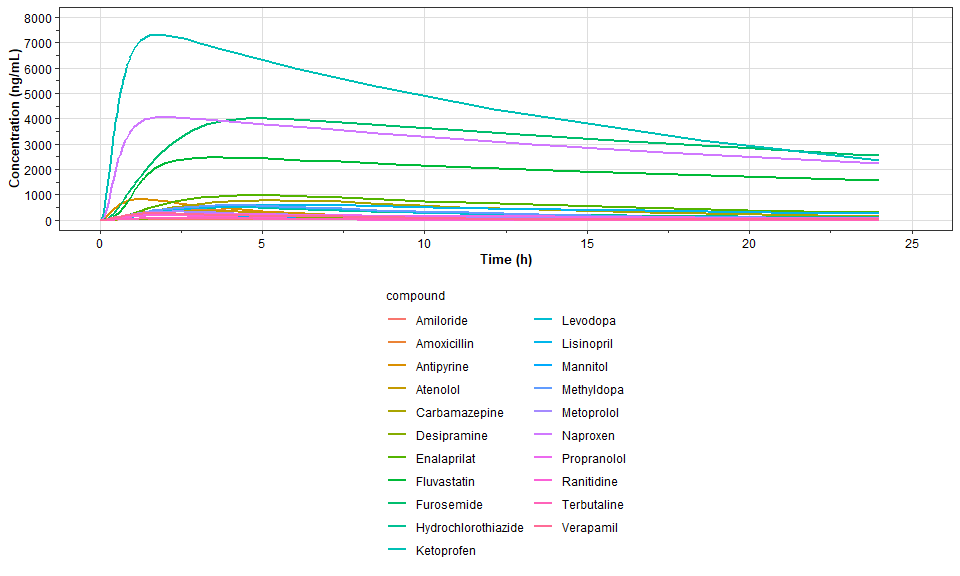
Task: Click the Fluvastatin legend color key
Action: pos(398,481)
